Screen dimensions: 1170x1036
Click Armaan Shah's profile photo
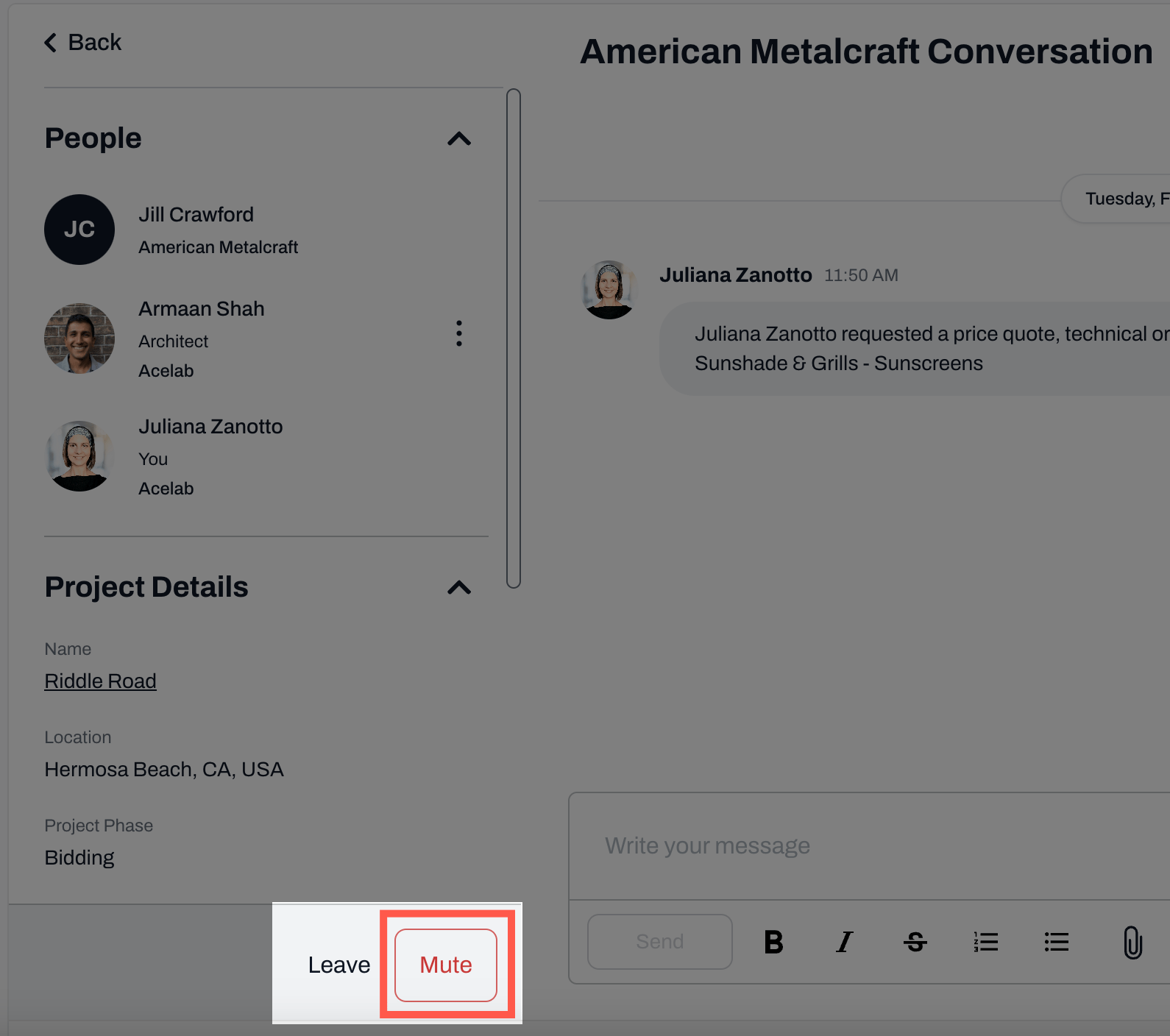click(79, 338)
